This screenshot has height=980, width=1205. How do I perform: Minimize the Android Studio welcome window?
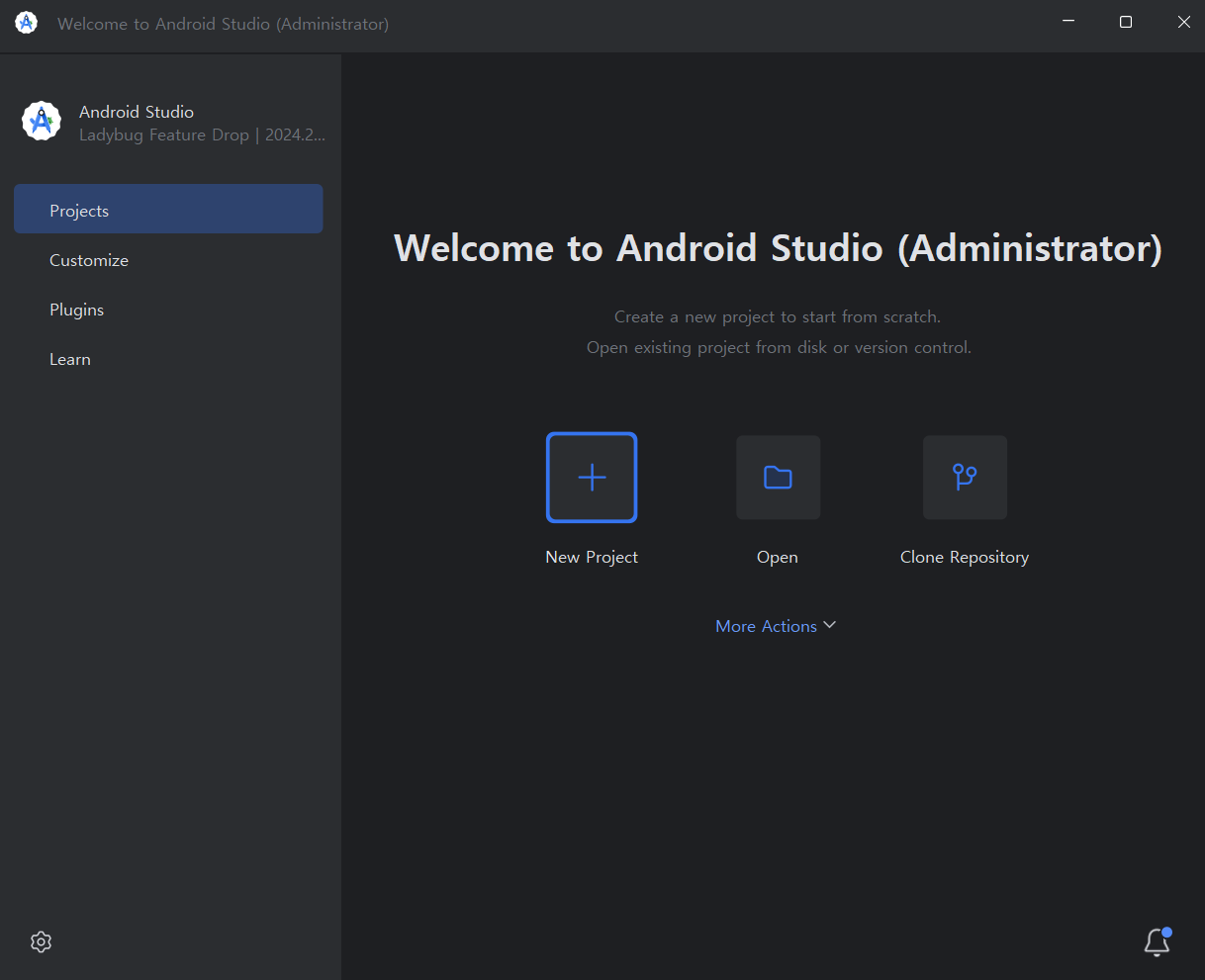tap(1067, 22)
